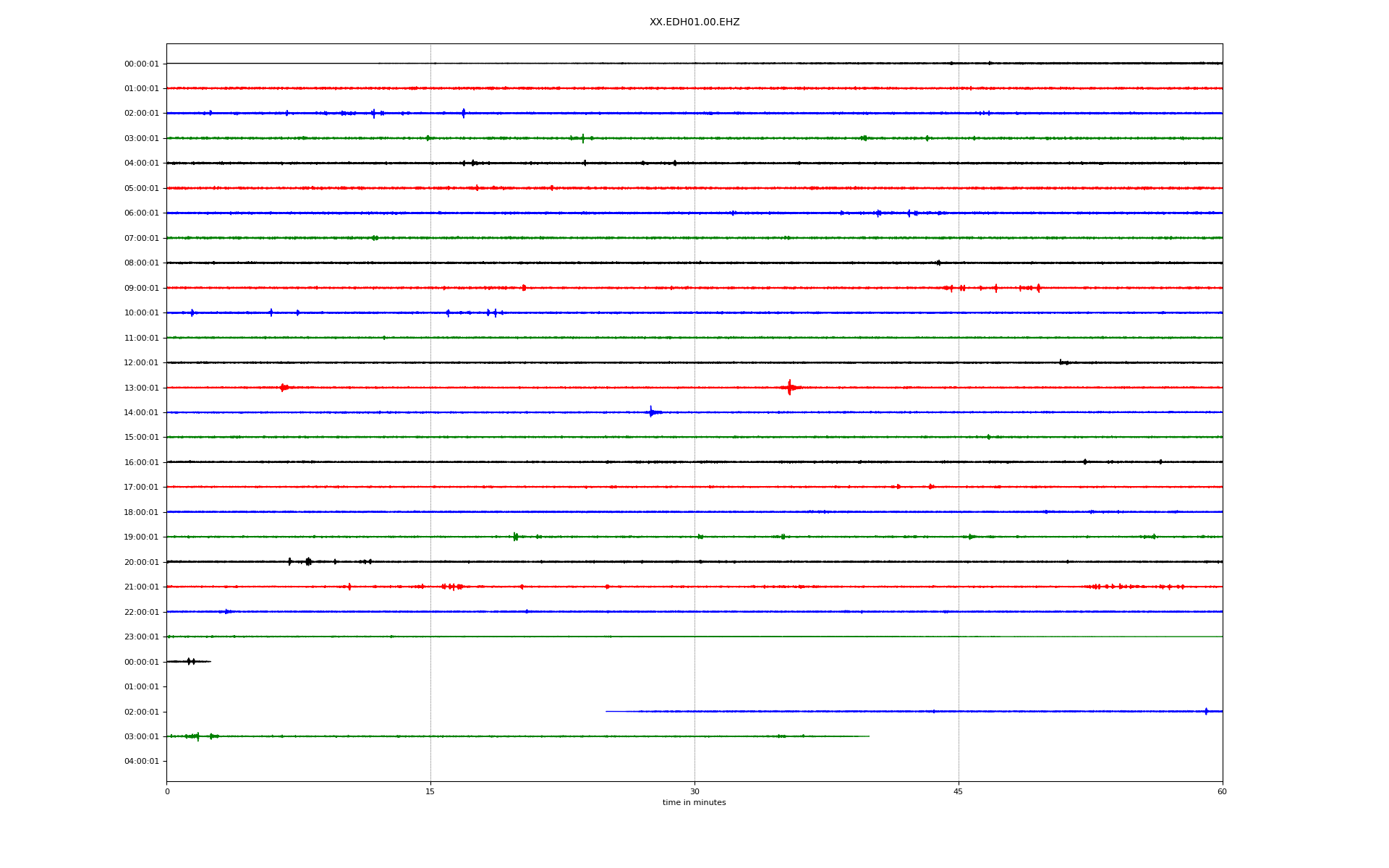
Task: Click the 23:00:01 row label
Action: pyautogui.click(x=141, y=637)
